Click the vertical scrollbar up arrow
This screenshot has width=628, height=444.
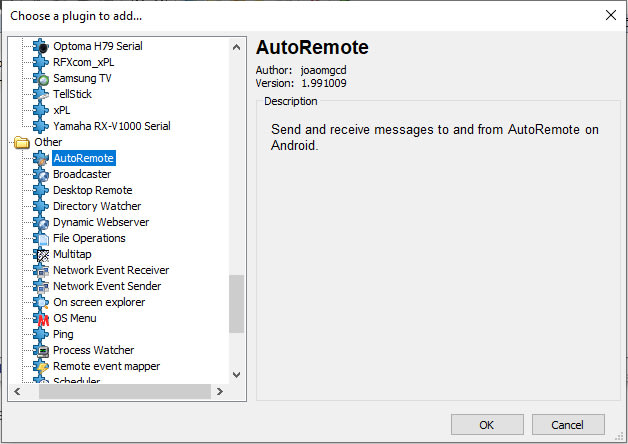tap(236, 47)
